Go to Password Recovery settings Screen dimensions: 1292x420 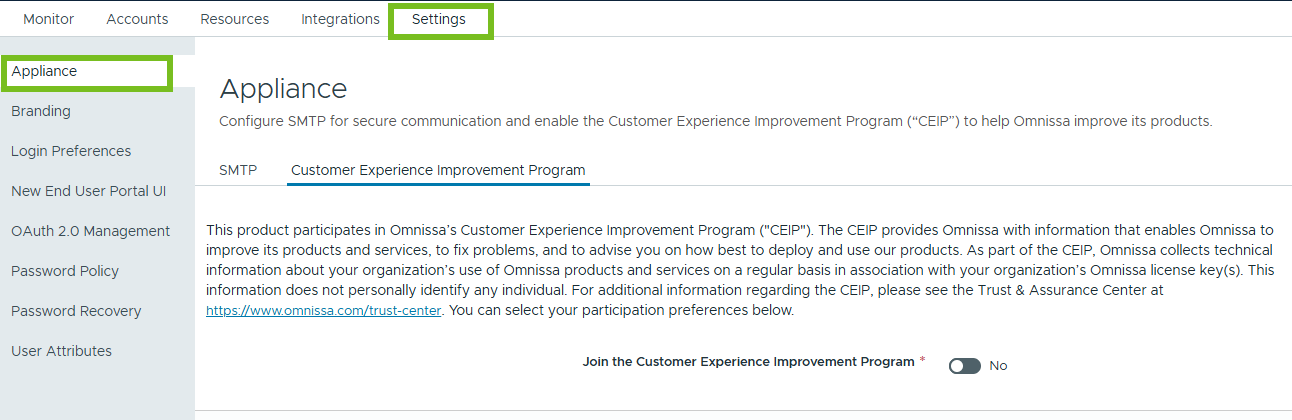[76, 311]
